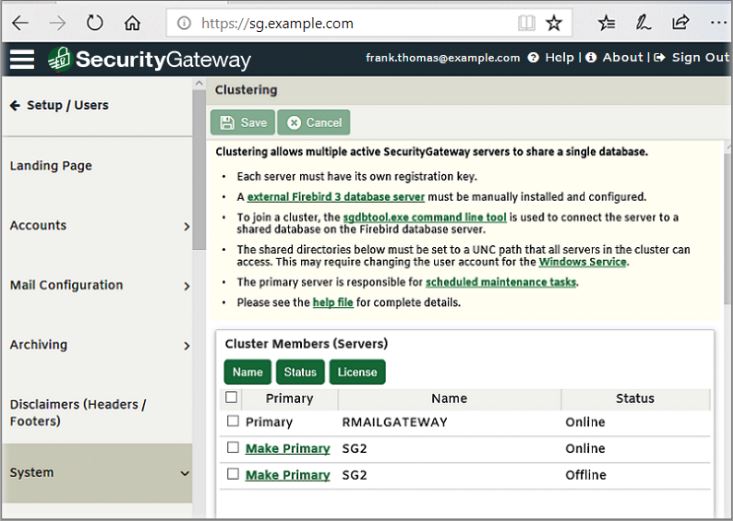Open the help file link
733x521 pixels.
[x=333, y=303]
